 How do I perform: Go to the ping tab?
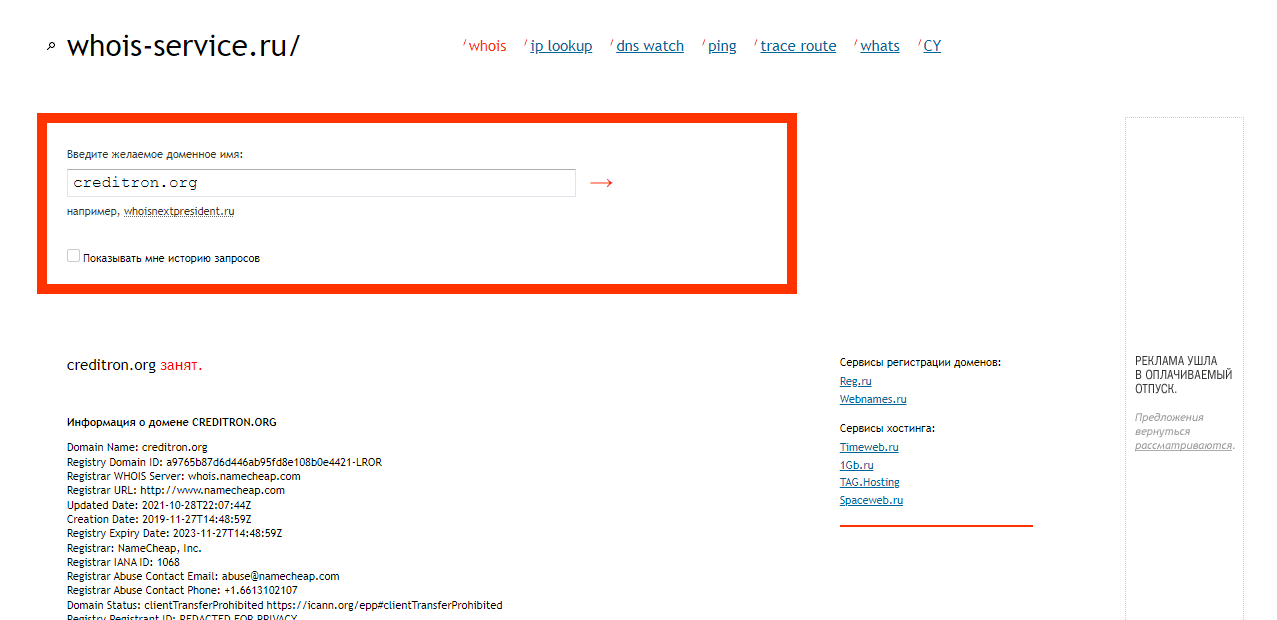[721, 46]
